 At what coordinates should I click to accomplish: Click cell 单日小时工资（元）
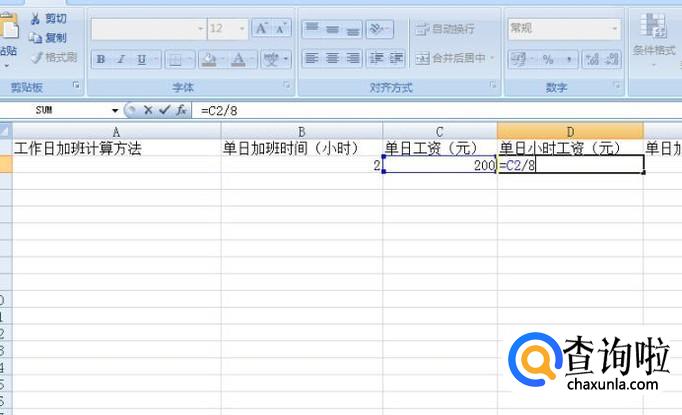click(x=570, y=148)
